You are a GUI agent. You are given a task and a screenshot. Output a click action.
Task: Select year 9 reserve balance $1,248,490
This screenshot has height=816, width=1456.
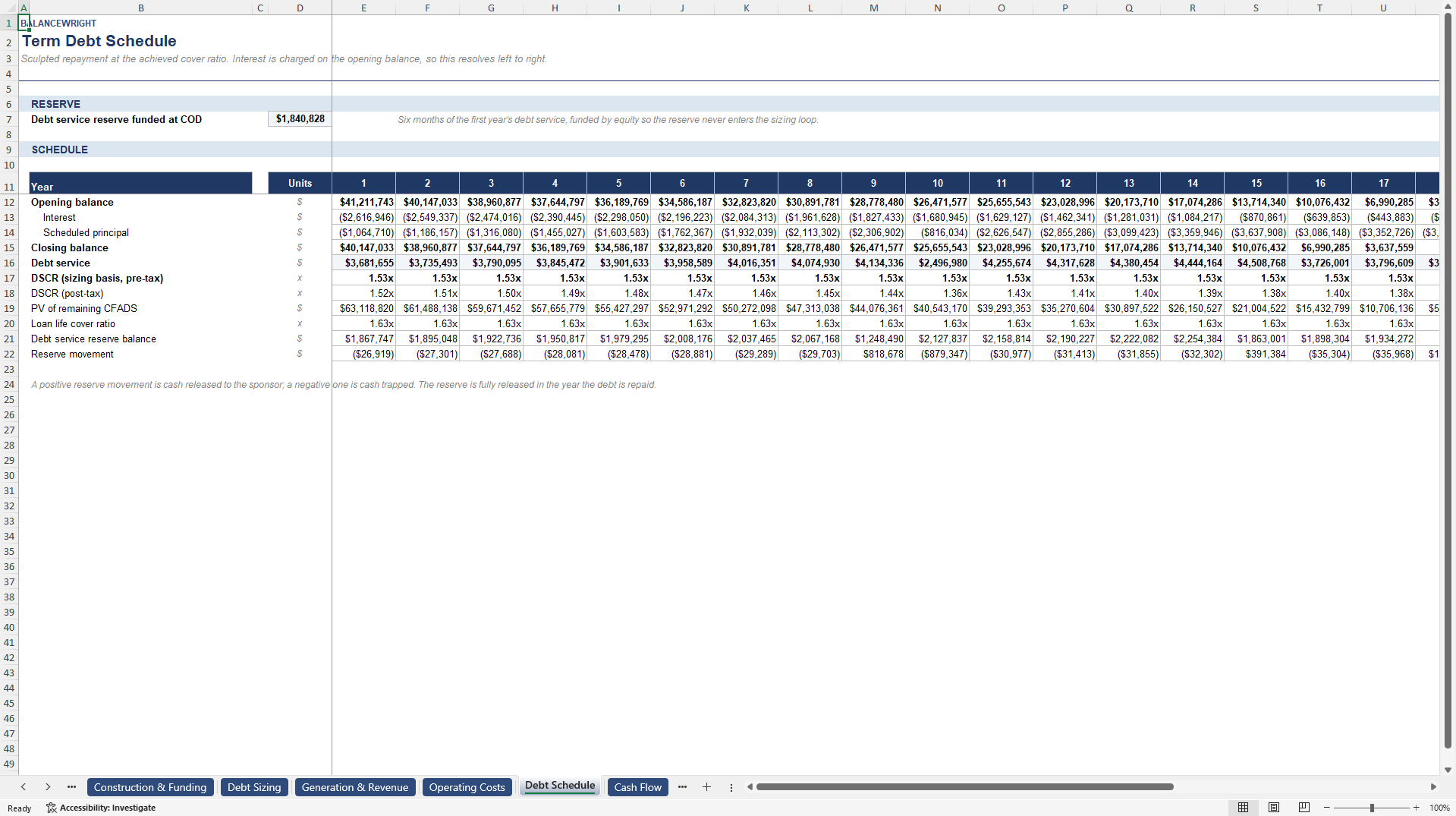873,339
